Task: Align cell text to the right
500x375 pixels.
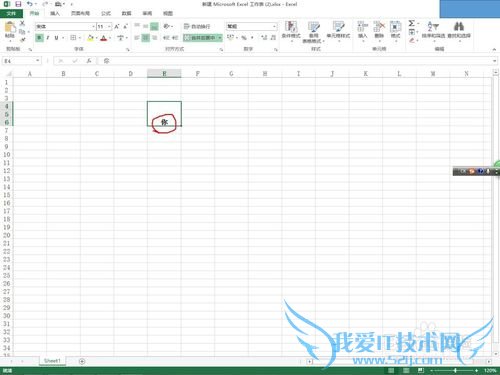Action: pyautogui.click(x=154, y=38)
